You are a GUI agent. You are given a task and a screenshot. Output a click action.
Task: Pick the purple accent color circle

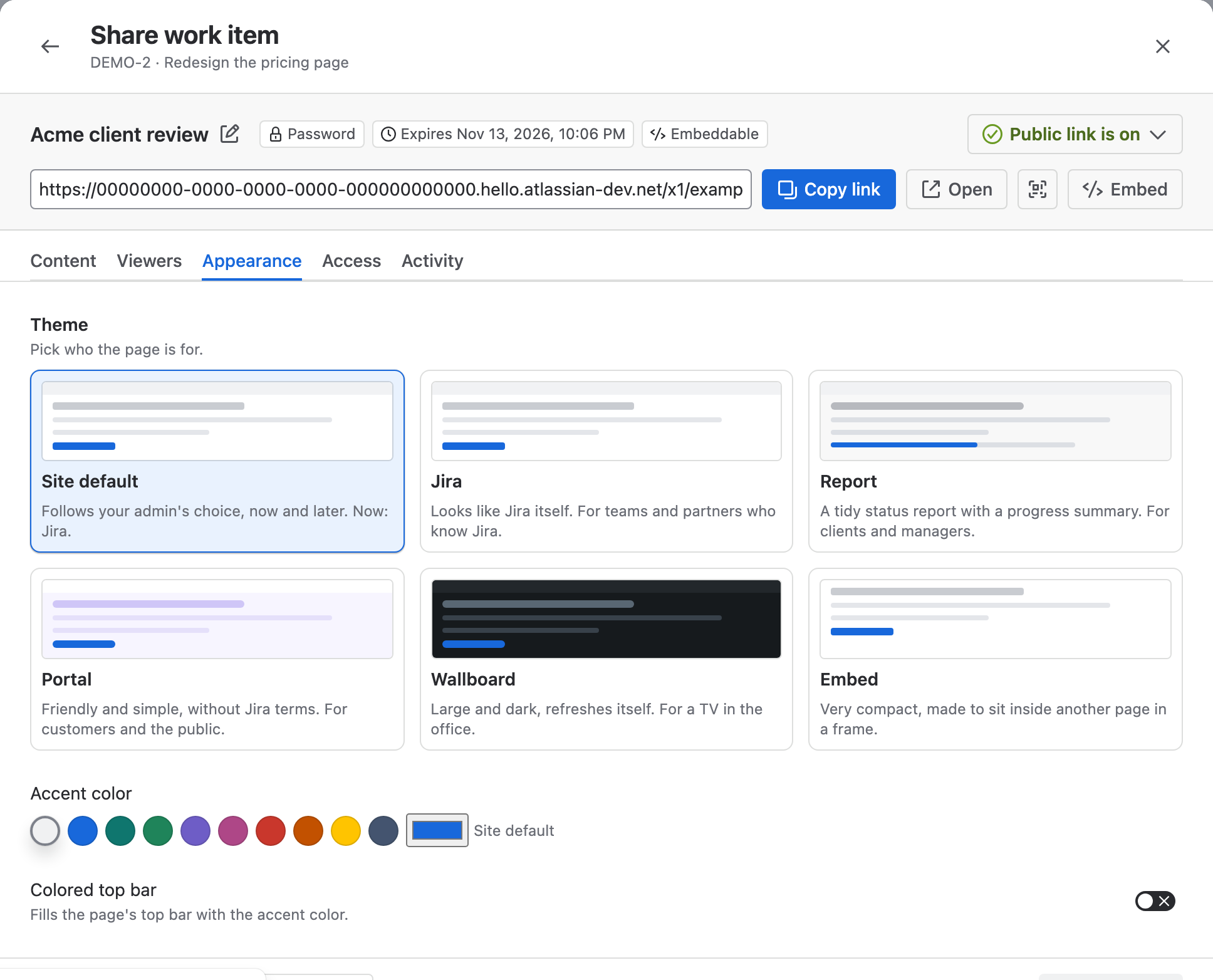coord(195,831)
